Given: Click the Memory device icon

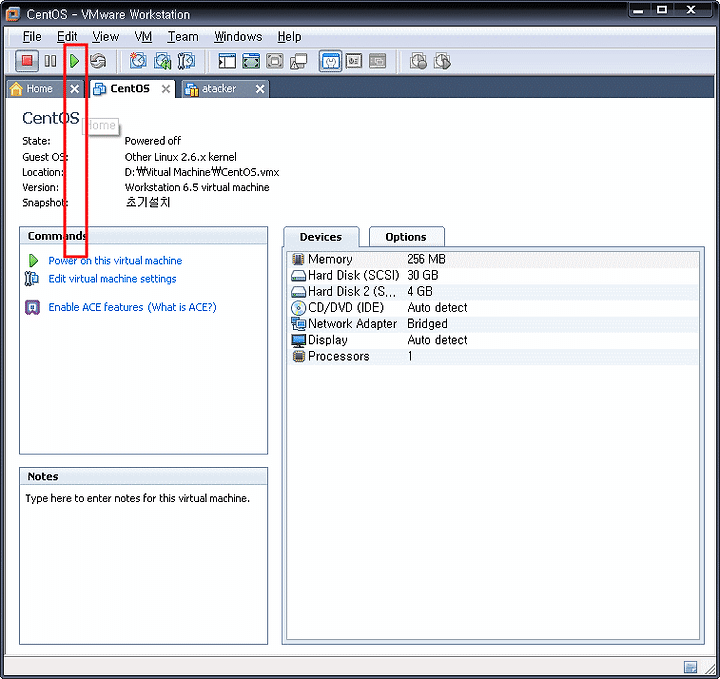Looking at the screenshot, I should [298, 259].
